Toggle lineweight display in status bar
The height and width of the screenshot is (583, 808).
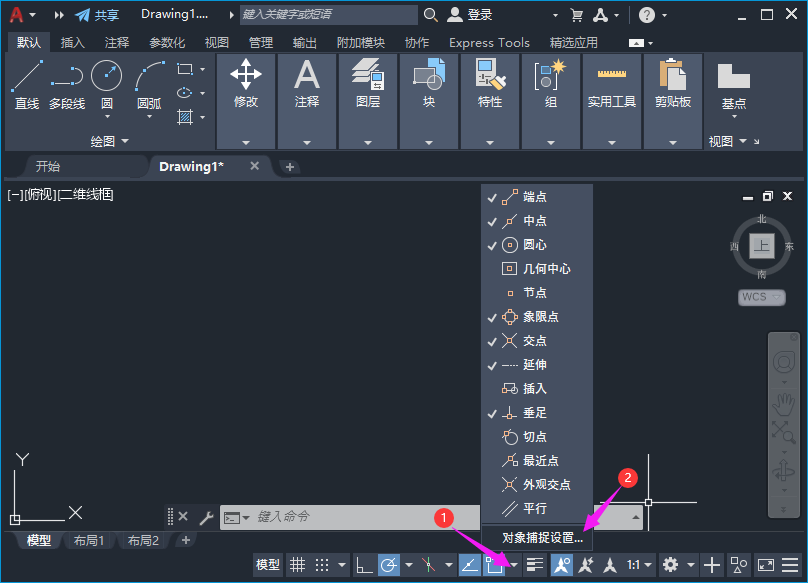[535, 565]
